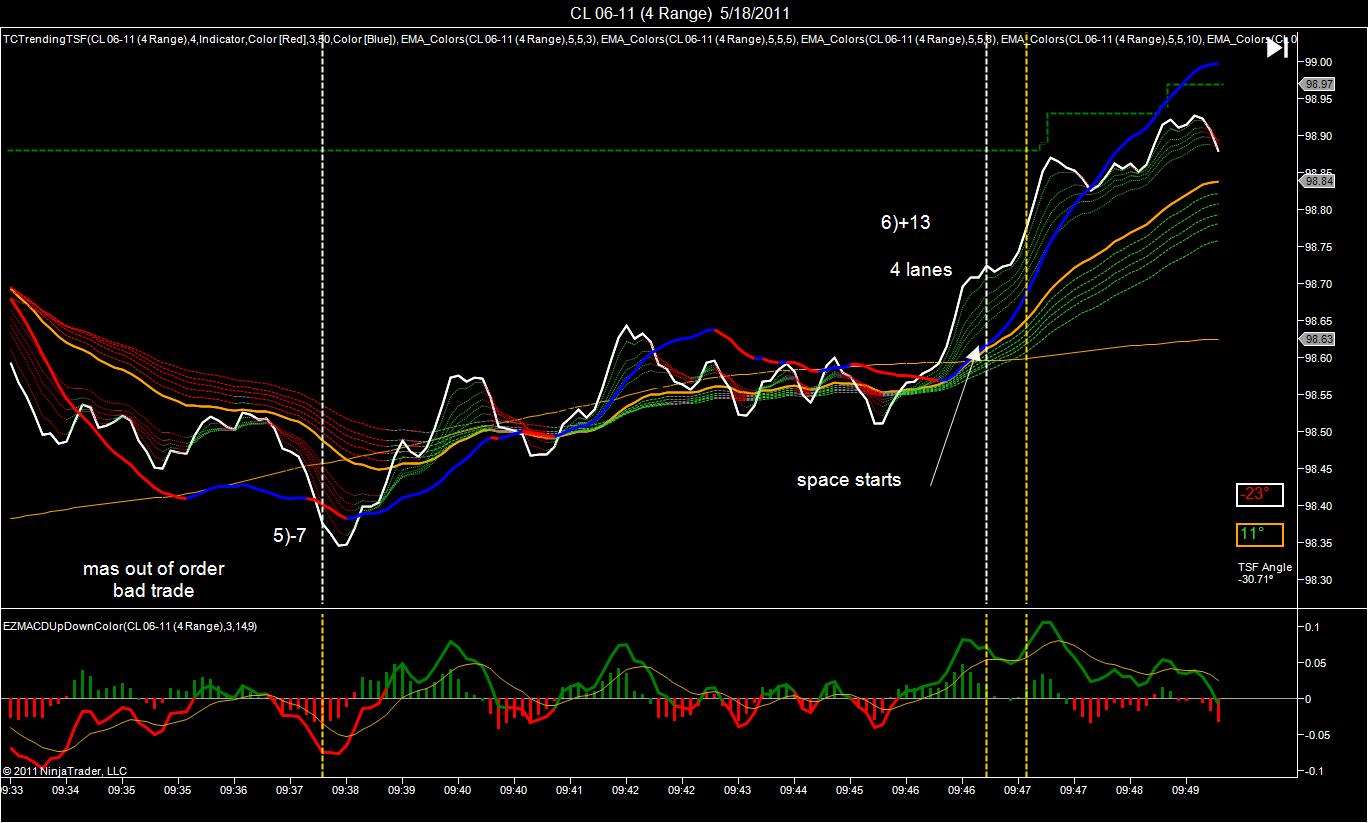The image size is (1368, 823).
Task: Select the 'space starts' chart annotation
Action: (x=849, y=480)
